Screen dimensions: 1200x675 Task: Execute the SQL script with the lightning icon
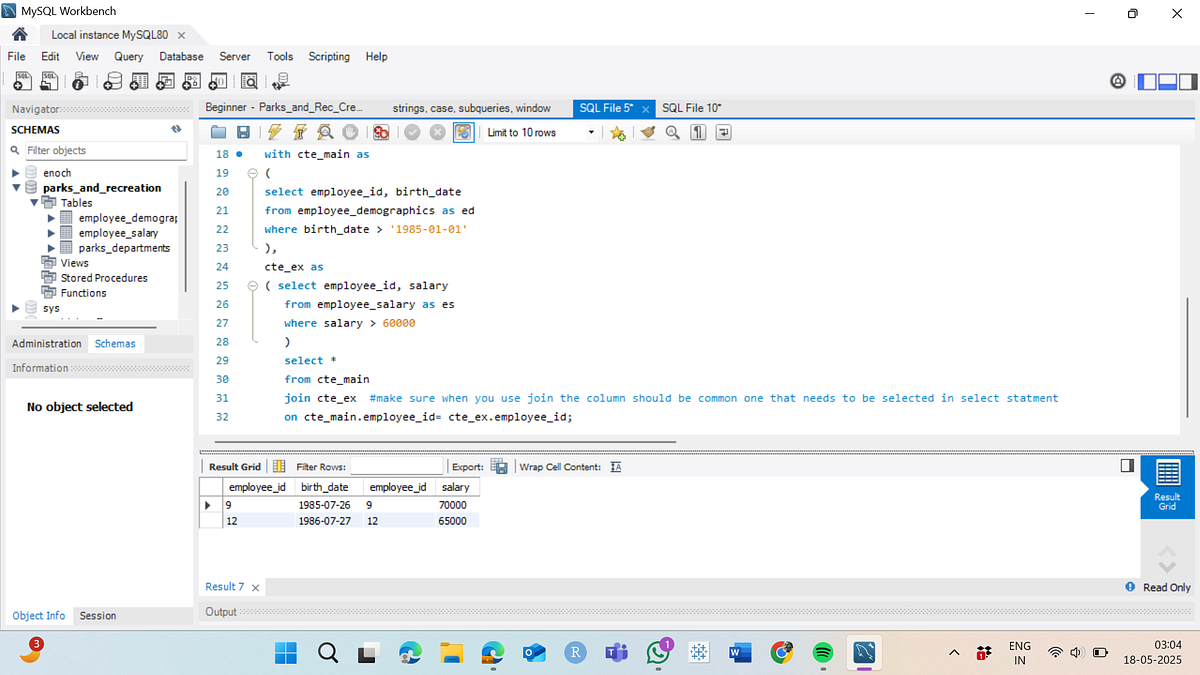(x=276, y=131)
